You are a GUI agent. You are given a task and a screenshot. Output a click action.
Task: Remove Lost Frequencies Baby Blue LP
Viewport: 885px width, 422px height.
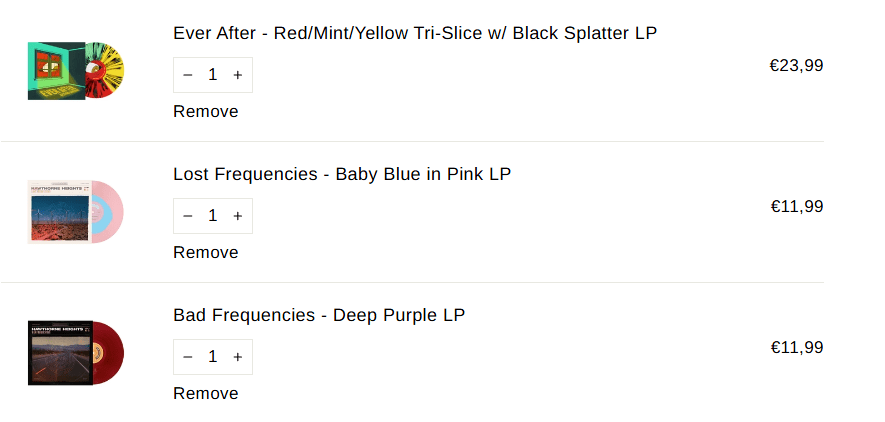[206, 253]
